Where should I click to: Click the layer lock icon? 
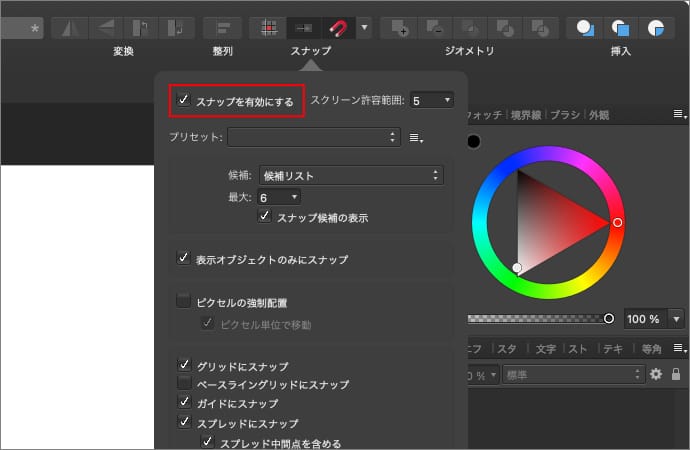click(676, 374)
